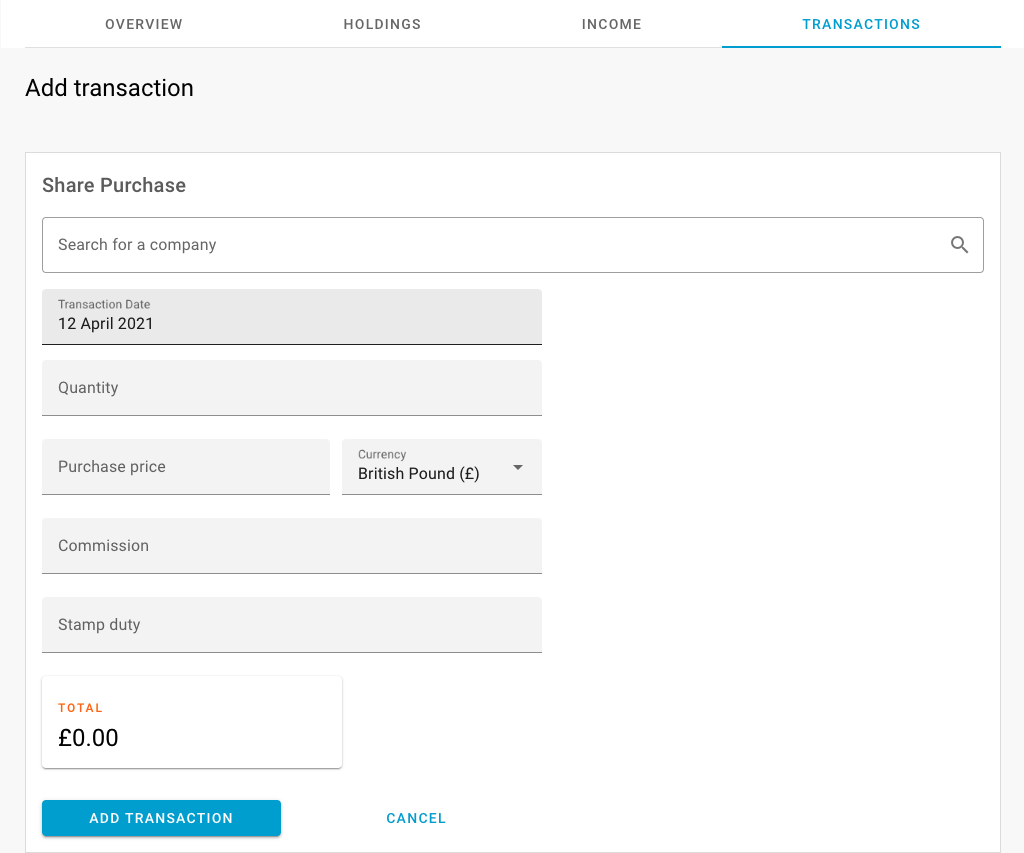Click the £0.00 total value
1024x853 pixels.
[88, 738]
